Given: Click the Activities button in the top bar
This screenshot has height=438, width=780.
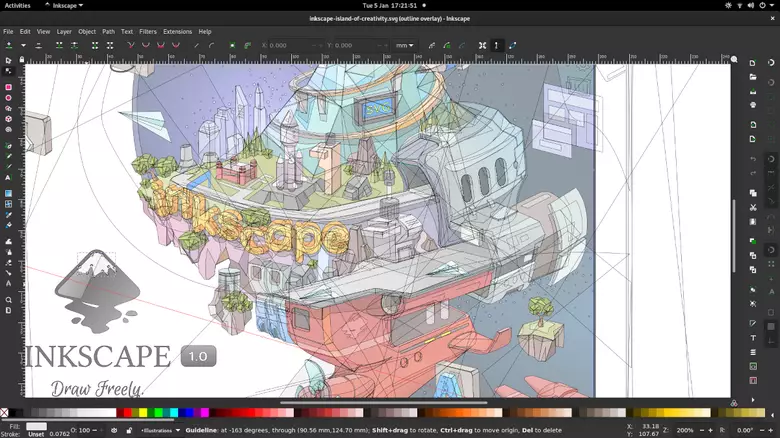Looking at the screenshot, I should (x=17, y=5).
